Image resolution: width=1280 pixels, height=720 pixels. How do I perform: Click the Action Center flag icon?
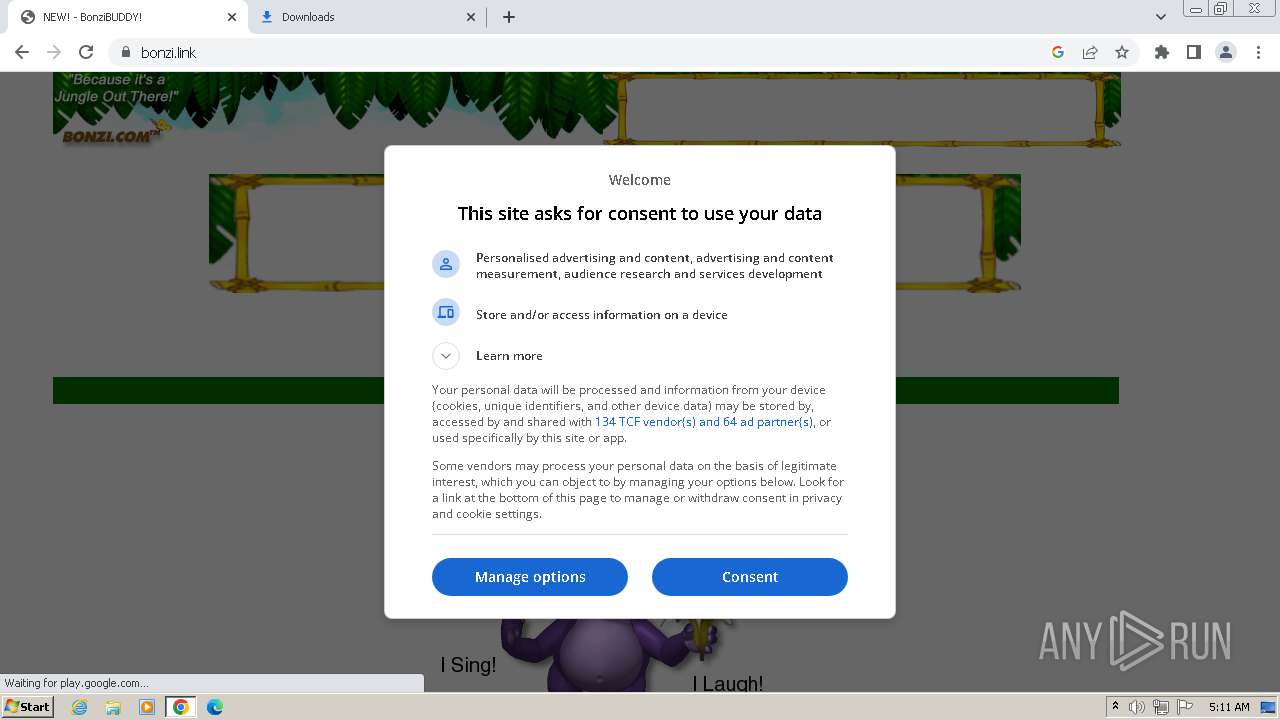pyautogui.click(x=1184, y=707)
